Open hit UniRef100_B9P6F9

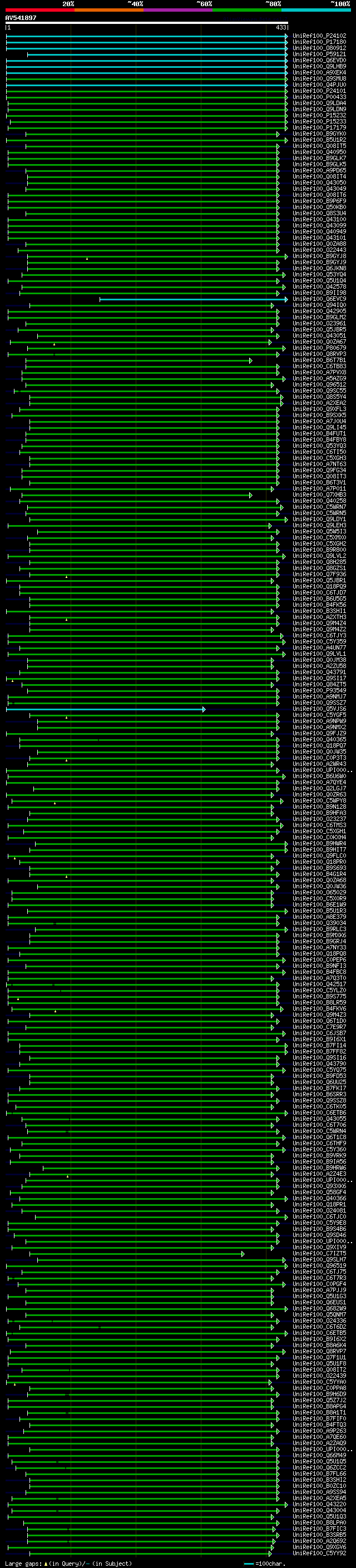point(319,201)
